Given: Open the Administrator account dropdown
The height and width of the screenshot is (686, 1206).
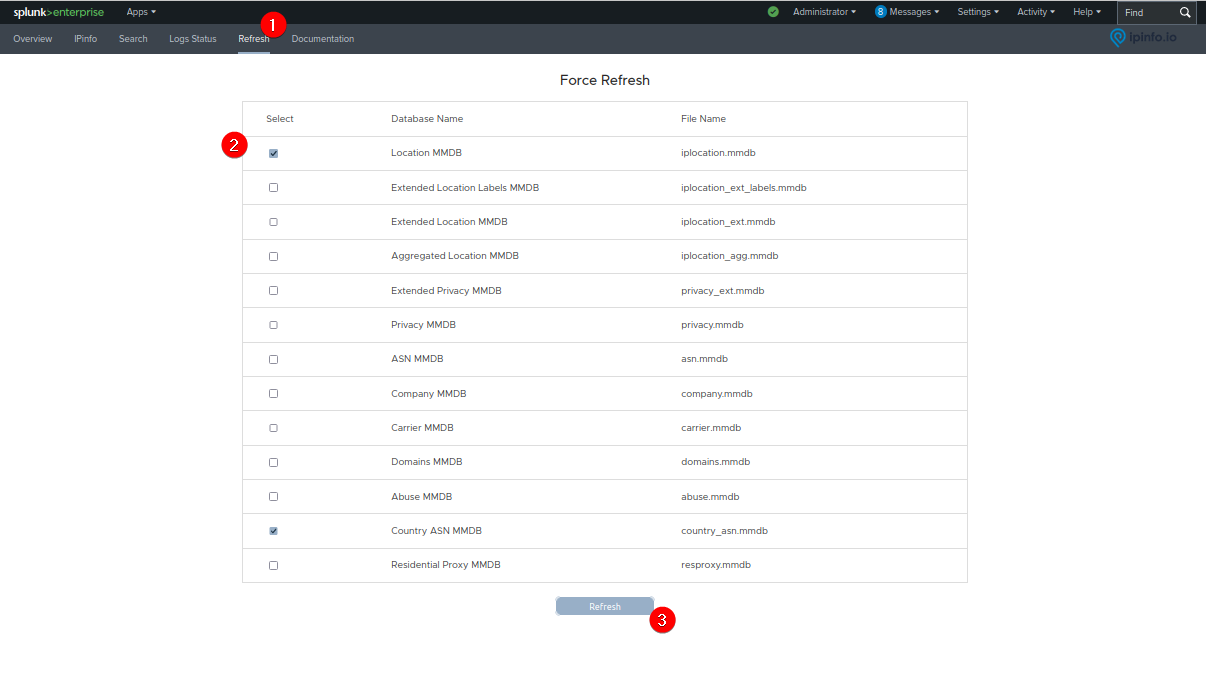Looking at the screenshot, I should click(823, 12).
